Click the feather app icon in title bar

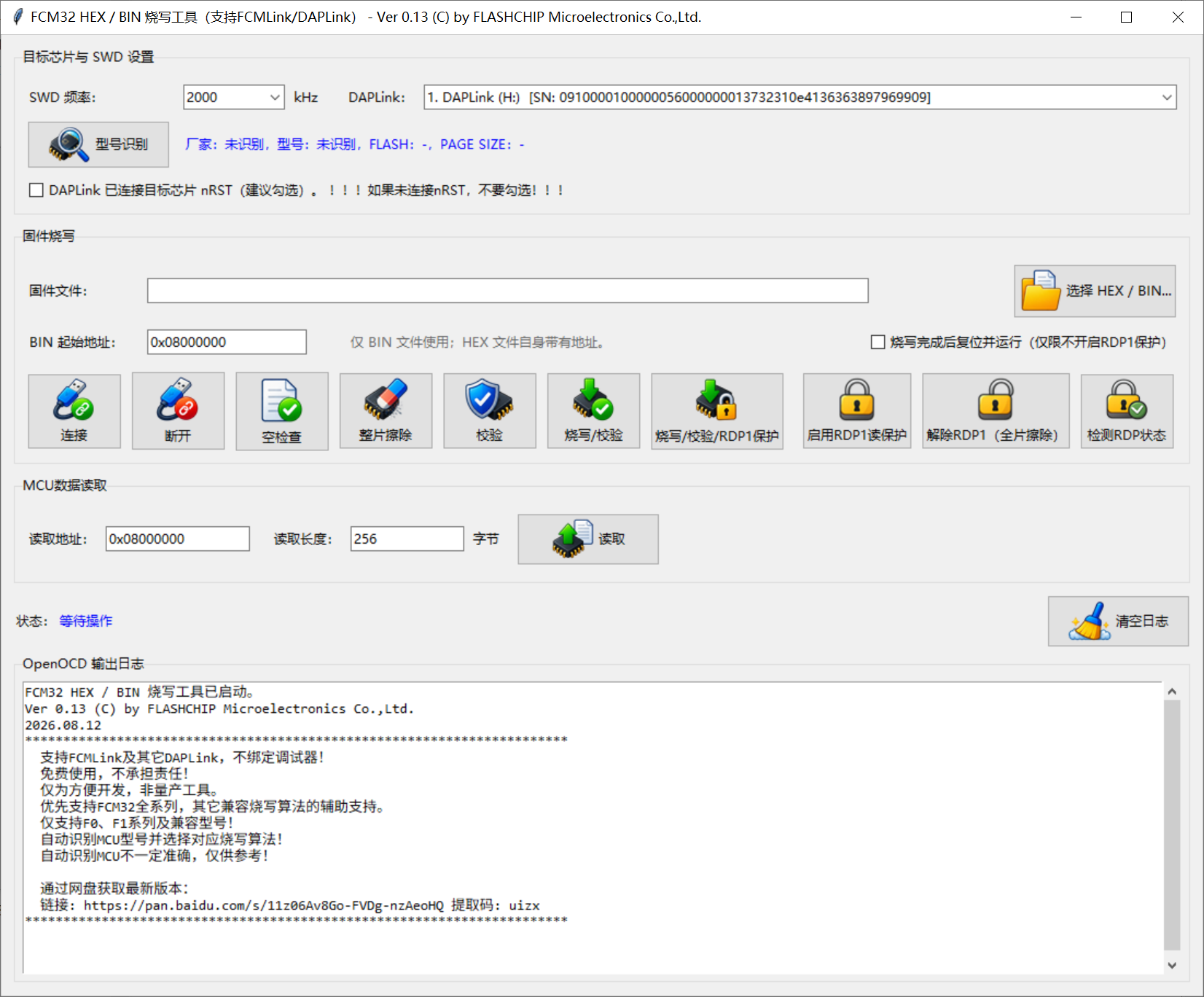[17, 17]
